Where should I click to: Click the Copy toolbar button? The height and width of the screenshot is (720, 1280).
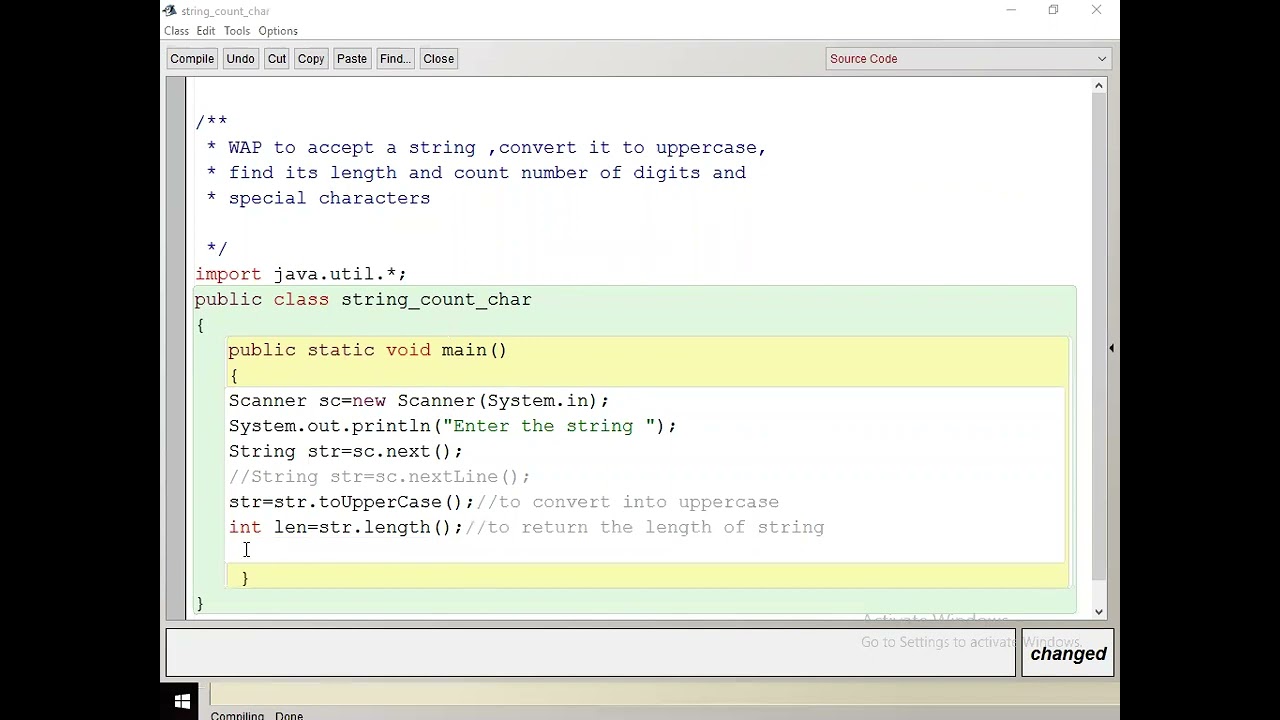(x=311, y=59)
